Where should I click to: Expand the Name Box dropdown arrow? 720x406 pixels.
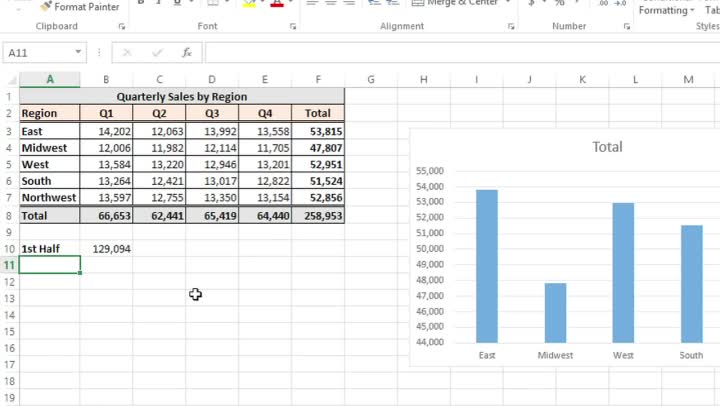(x=79, y=52)
